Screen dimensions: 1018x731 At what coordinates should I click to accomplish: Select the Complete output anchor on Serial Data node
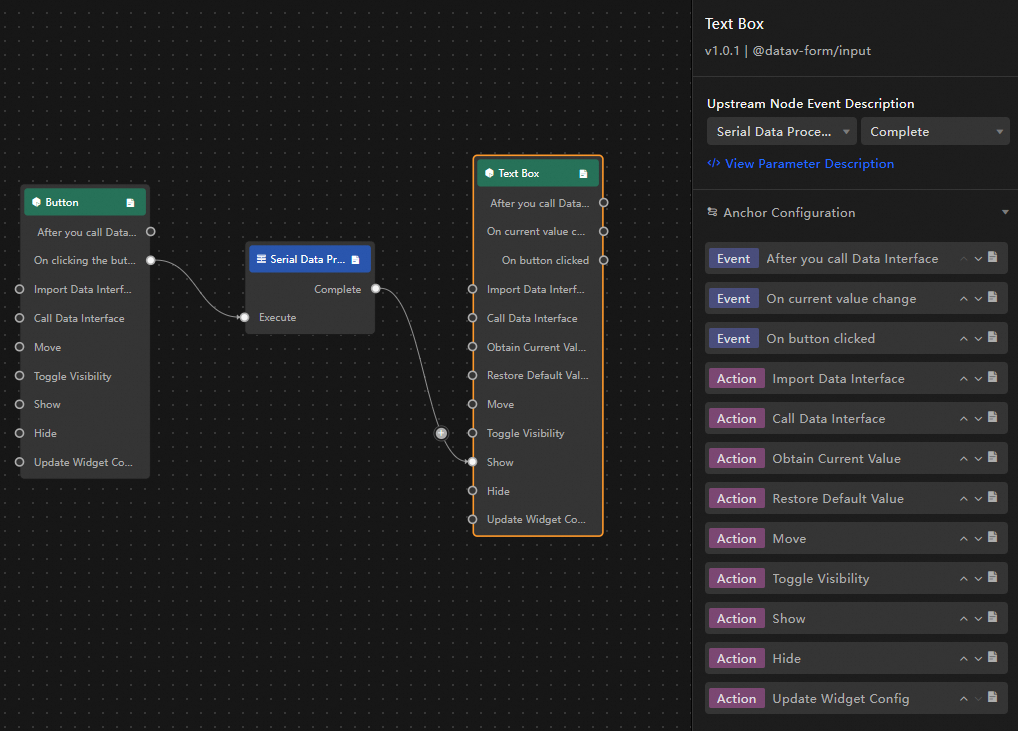[x=376, y=289]
